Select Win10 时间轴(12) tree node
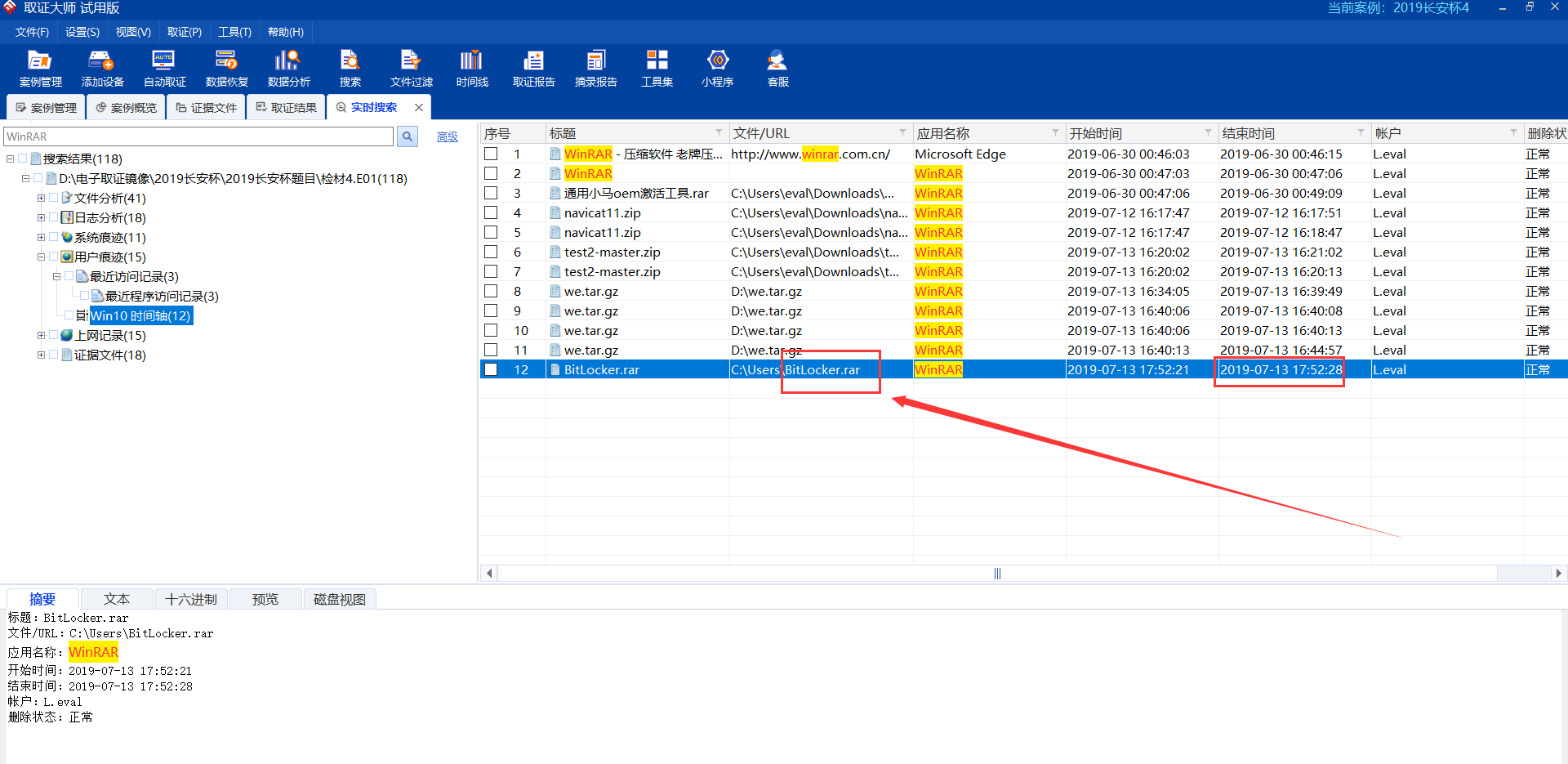Image resolution: width=1568 pixels, height=764 pixels. [x=140, y=315]
